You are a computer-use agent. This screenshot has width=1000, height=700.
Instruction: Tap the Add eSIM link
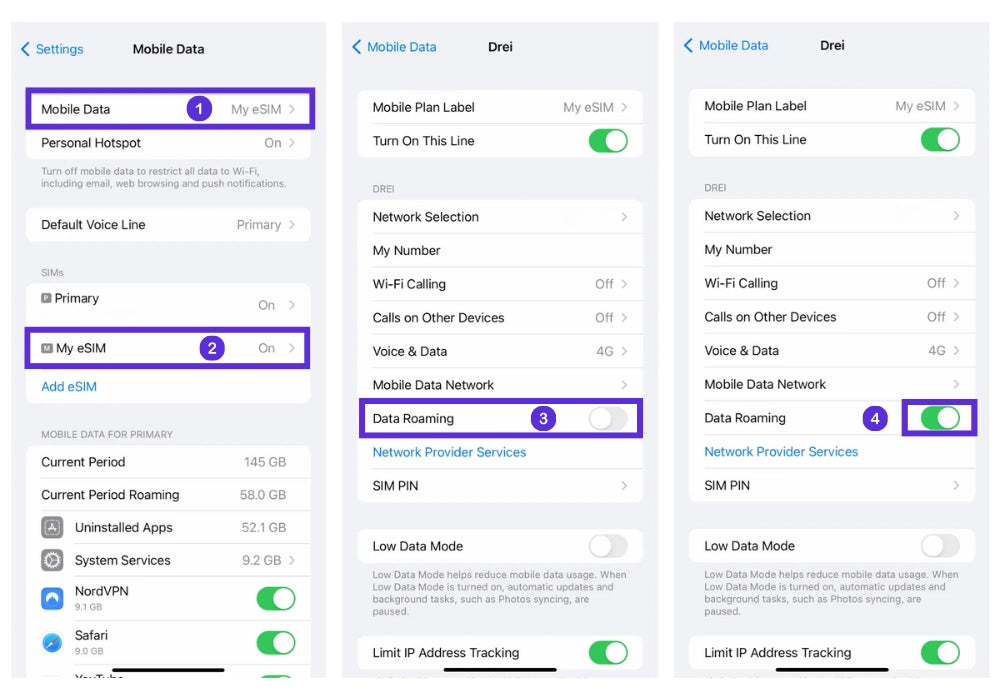point(69,387)
